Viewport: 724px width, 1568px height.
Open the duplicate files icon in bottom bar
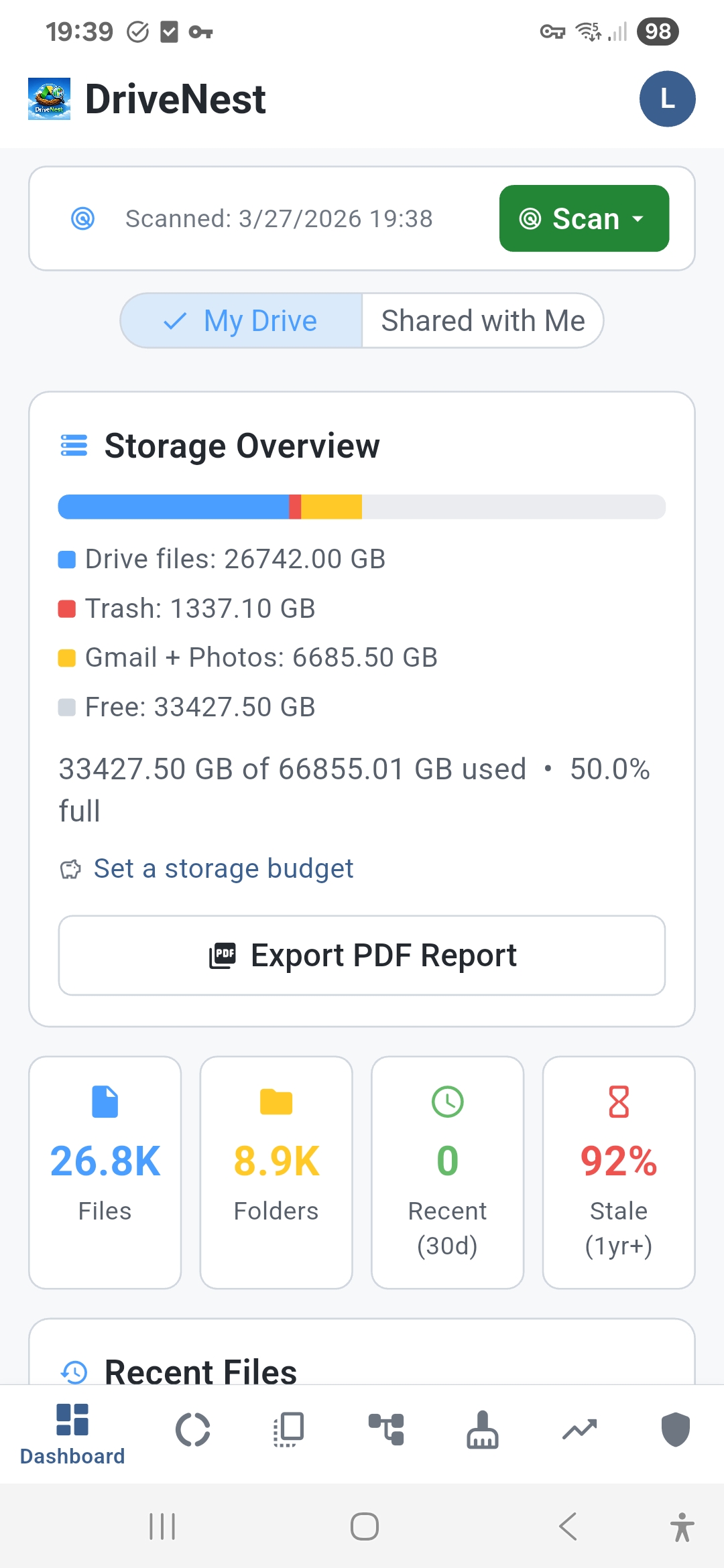[x=290, y=1430]
